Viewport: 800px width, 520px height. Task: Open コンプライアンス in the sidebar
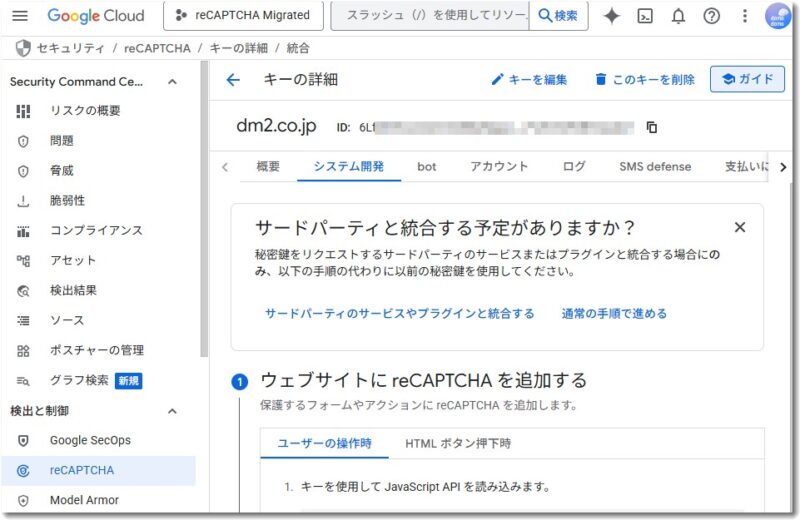98,231
